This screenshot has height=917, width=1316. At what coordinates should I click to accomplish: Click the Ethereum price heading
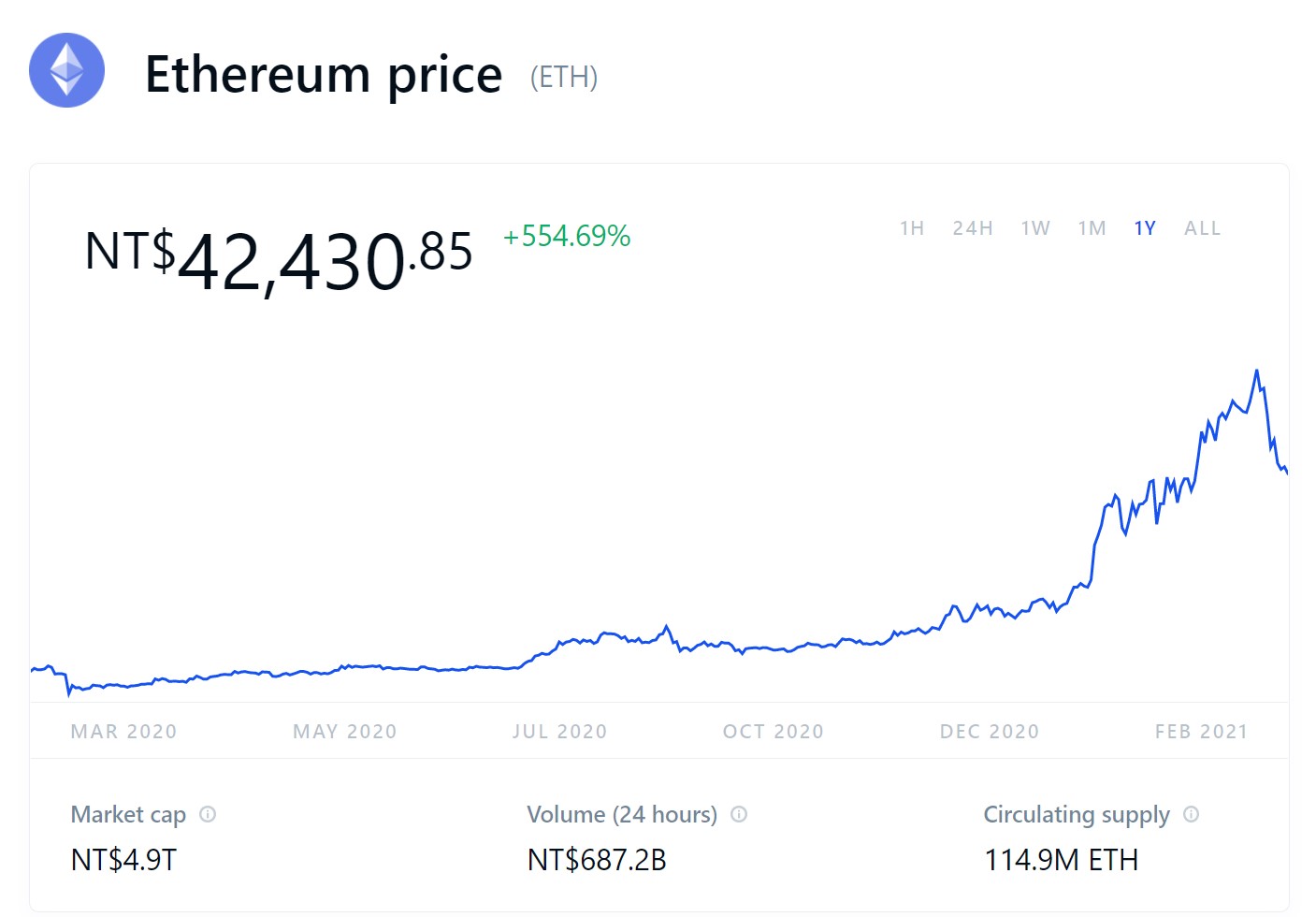coord(324,75)
